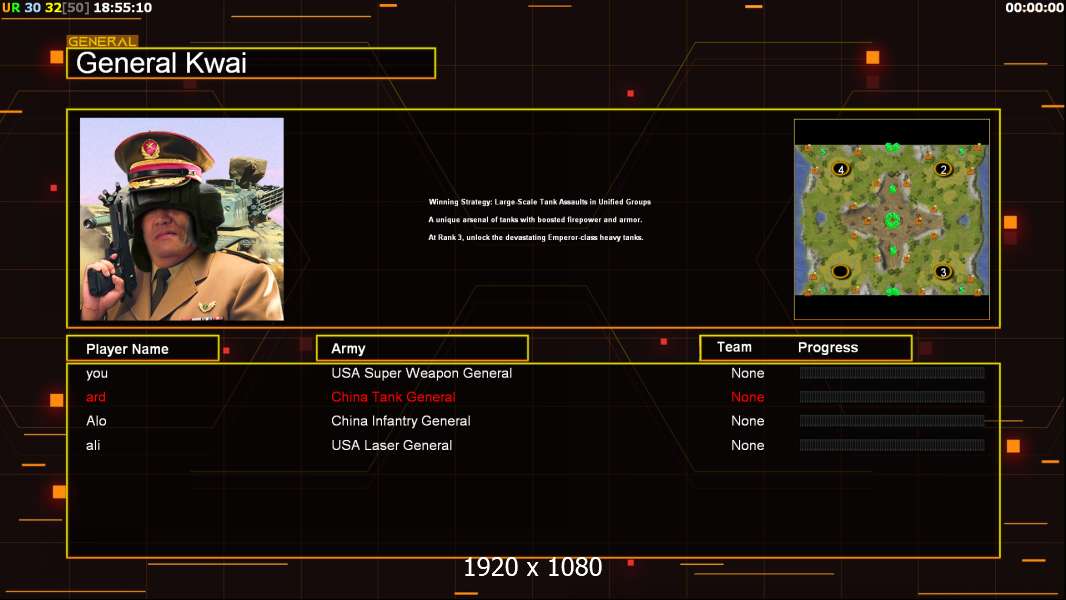
Task: Click the 'Winning Strategy' description line
Action: pos(540,202)
